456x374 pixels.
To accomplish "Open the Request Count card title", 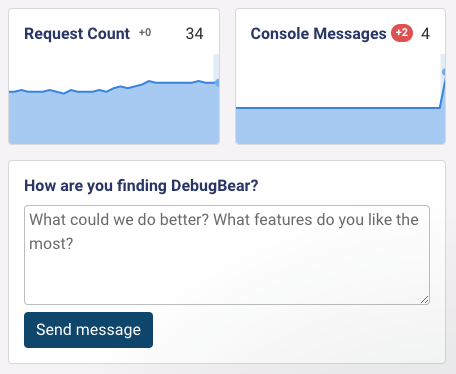I will click(x=77, y=34).
